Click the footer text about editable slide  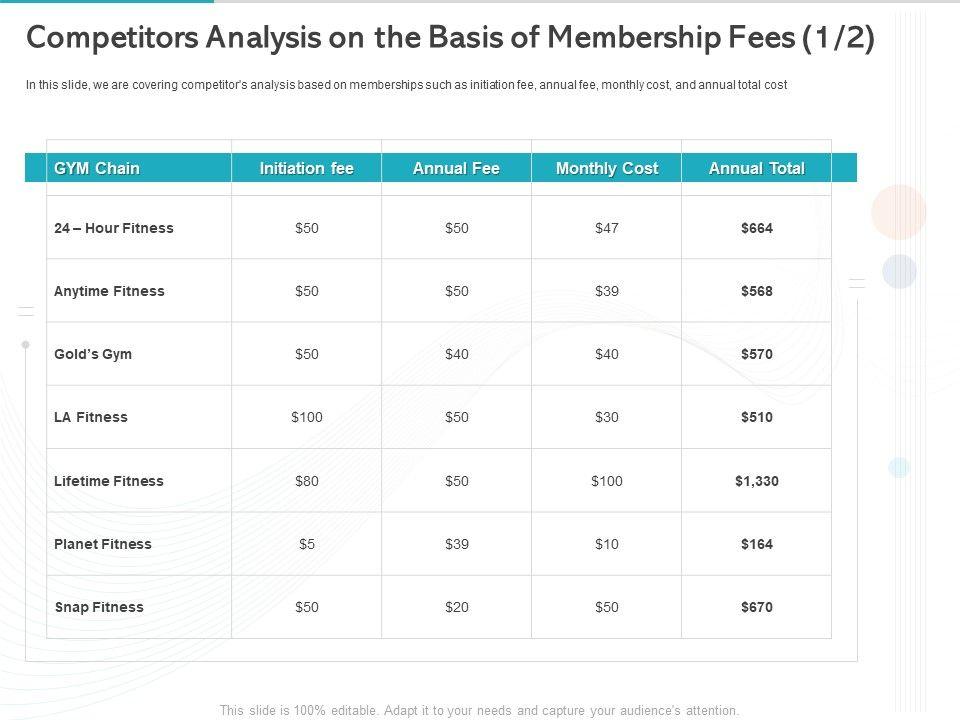pyautogui.click(x=479, y=710)
